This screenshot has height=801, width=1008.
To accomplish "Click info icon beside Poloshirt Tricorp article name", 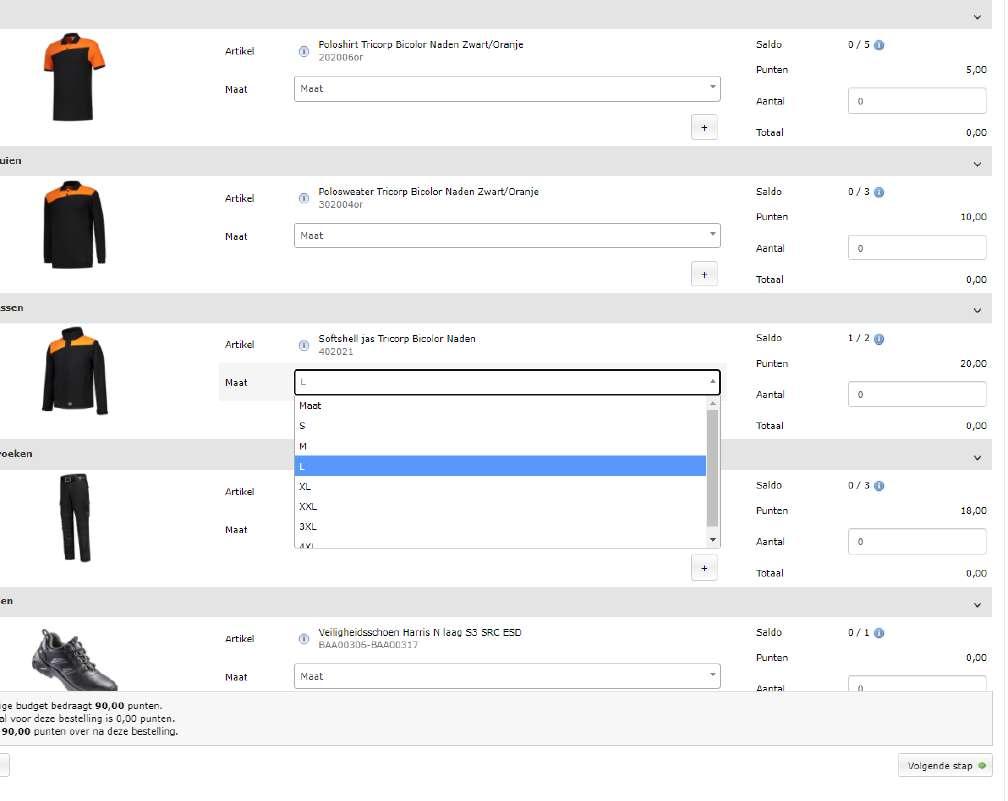I will click(304, 51).
